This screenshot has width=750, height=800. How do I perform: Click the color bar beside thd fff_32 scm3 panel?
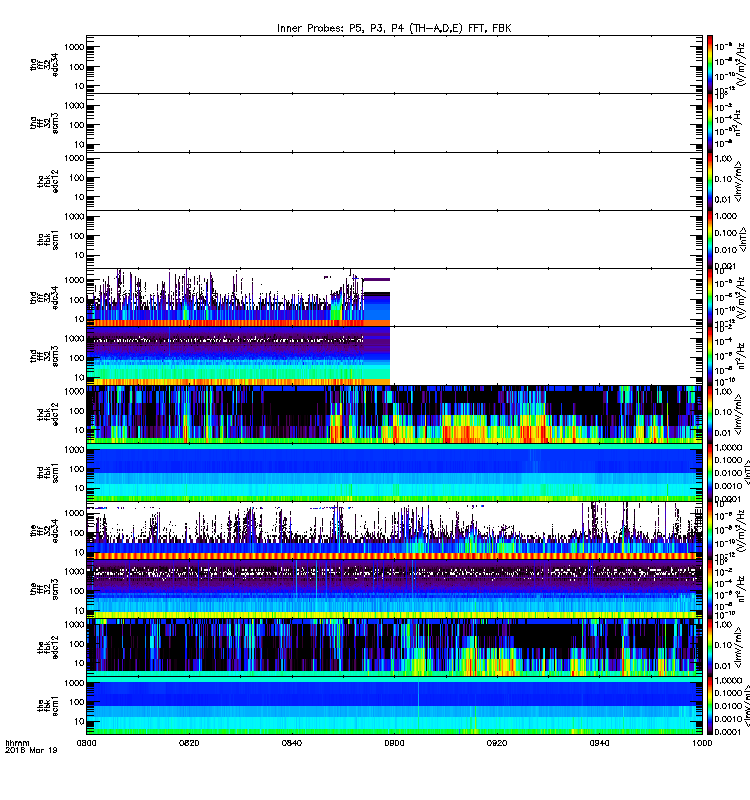(710, 356)
